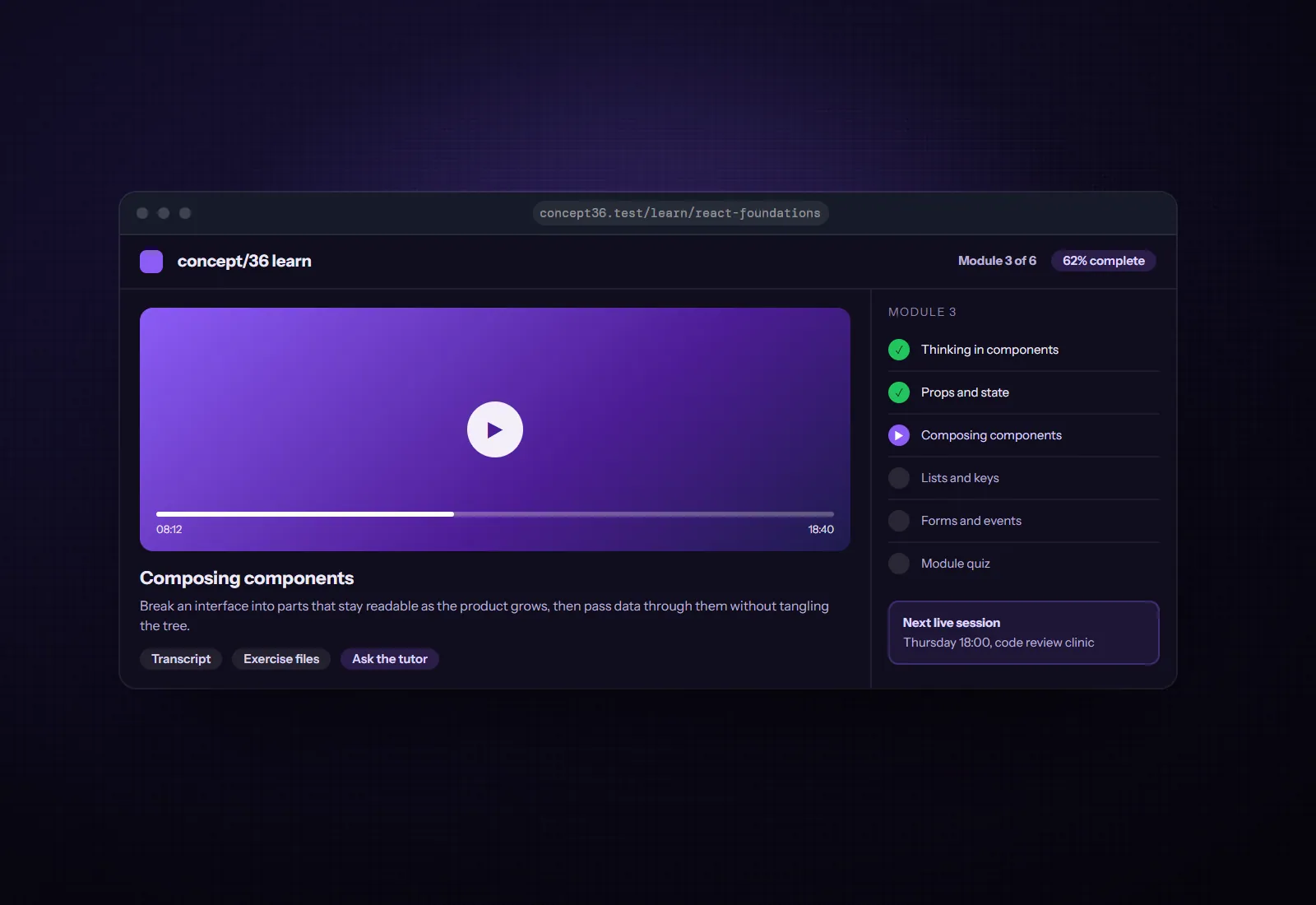Click the Module 3 of 6 label
The height and width of the screenshot is (905, 1316).
pos(997,261)
